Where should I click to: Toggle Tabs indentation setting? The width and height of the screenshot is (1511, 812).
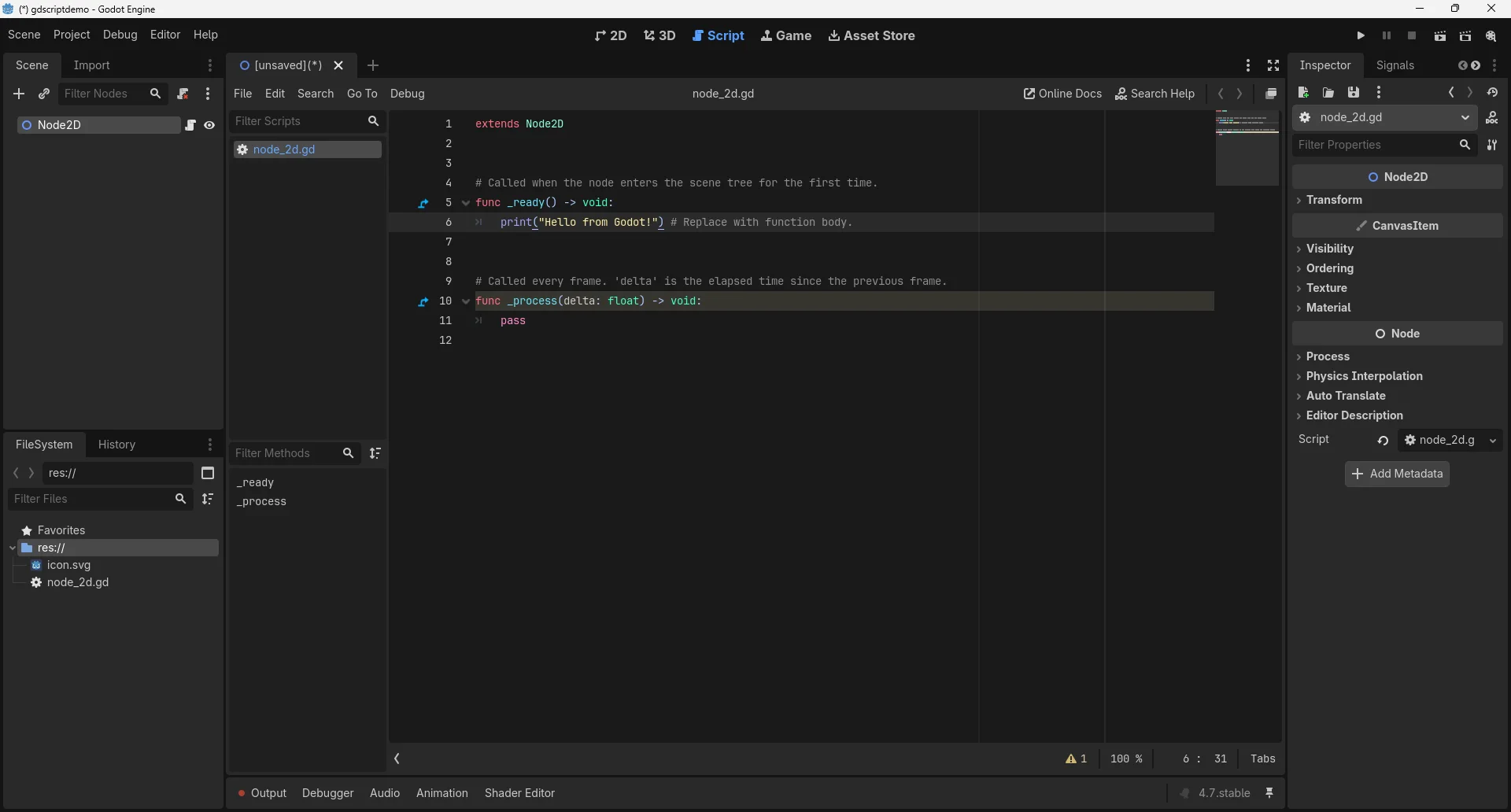click(x=1262, y=759)
